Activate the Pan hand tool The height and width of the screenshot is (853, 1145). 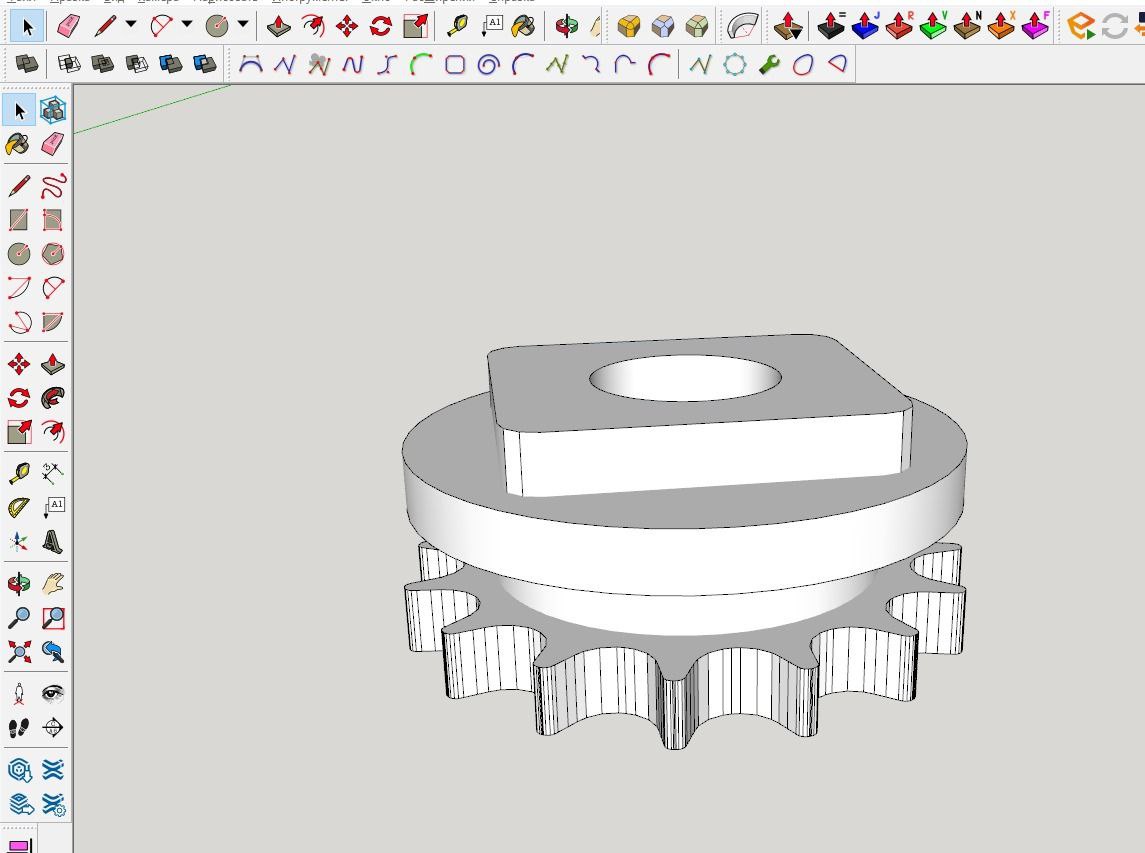coord(53,584)
